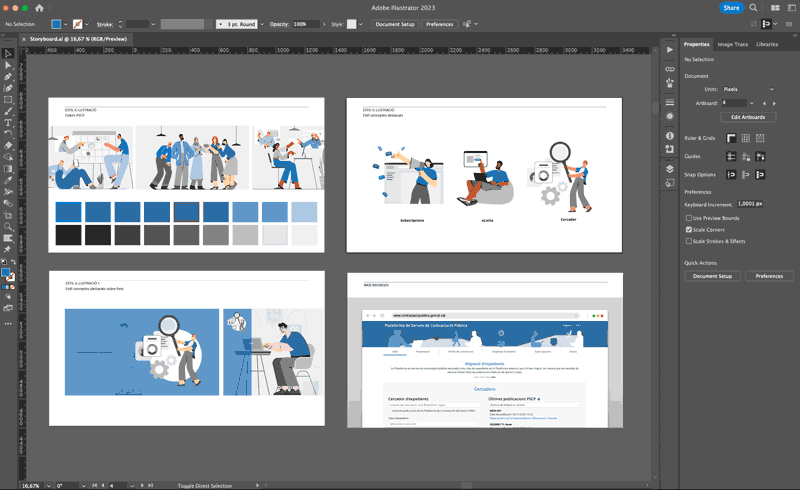Open the 3 pt. Round brush dropdown
The width and height of the screenshot is (800, 490).
click(x=262, y=24)
